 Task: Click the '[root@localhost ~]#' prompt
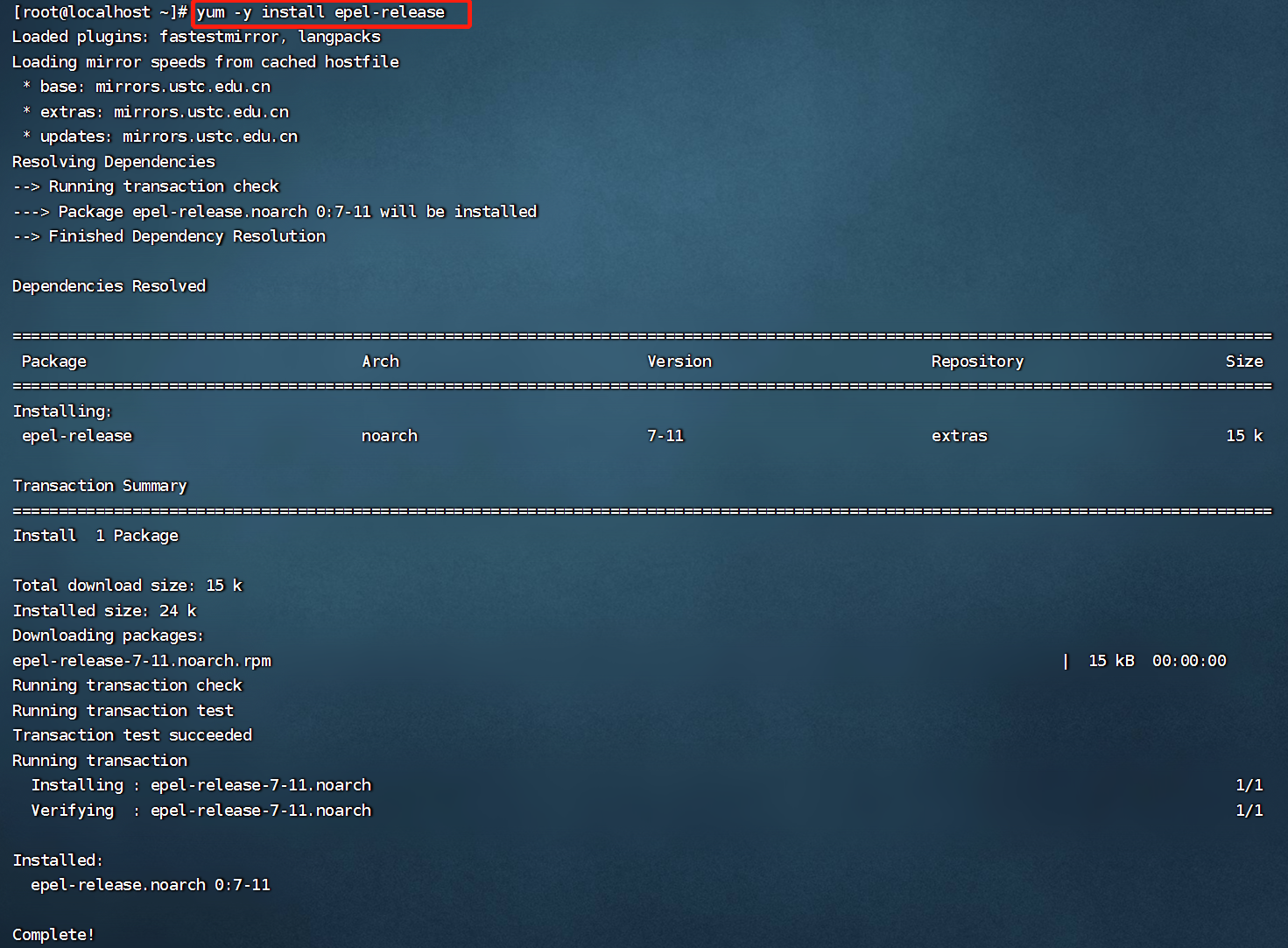(100, 12)
